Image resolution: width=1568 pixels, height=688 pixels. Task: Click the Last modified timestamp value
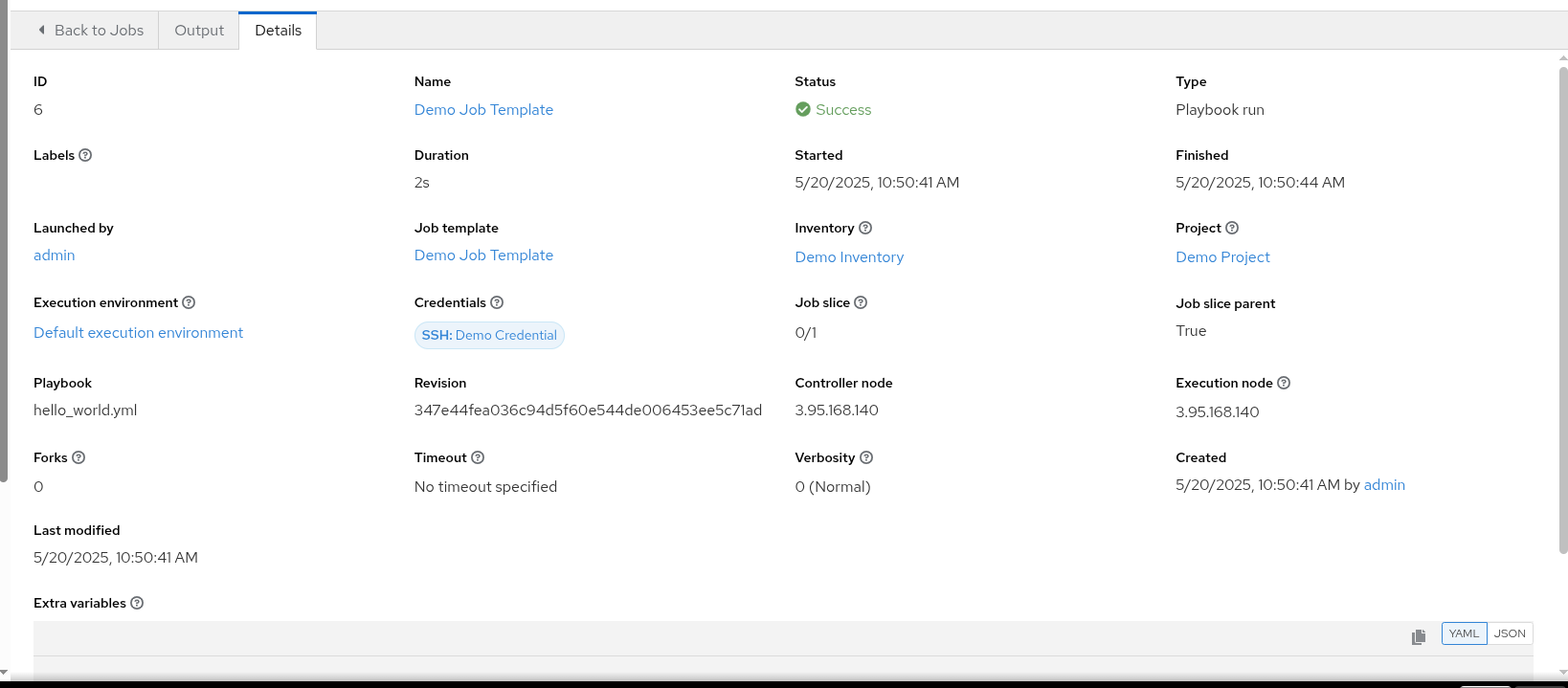pos(116,558)
